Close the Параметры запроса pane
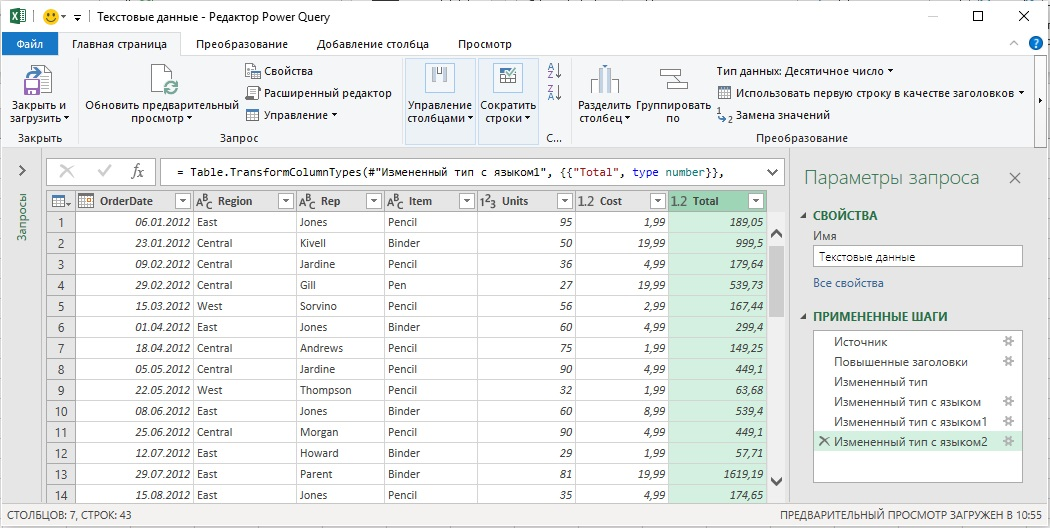 tap(1015, 178)
